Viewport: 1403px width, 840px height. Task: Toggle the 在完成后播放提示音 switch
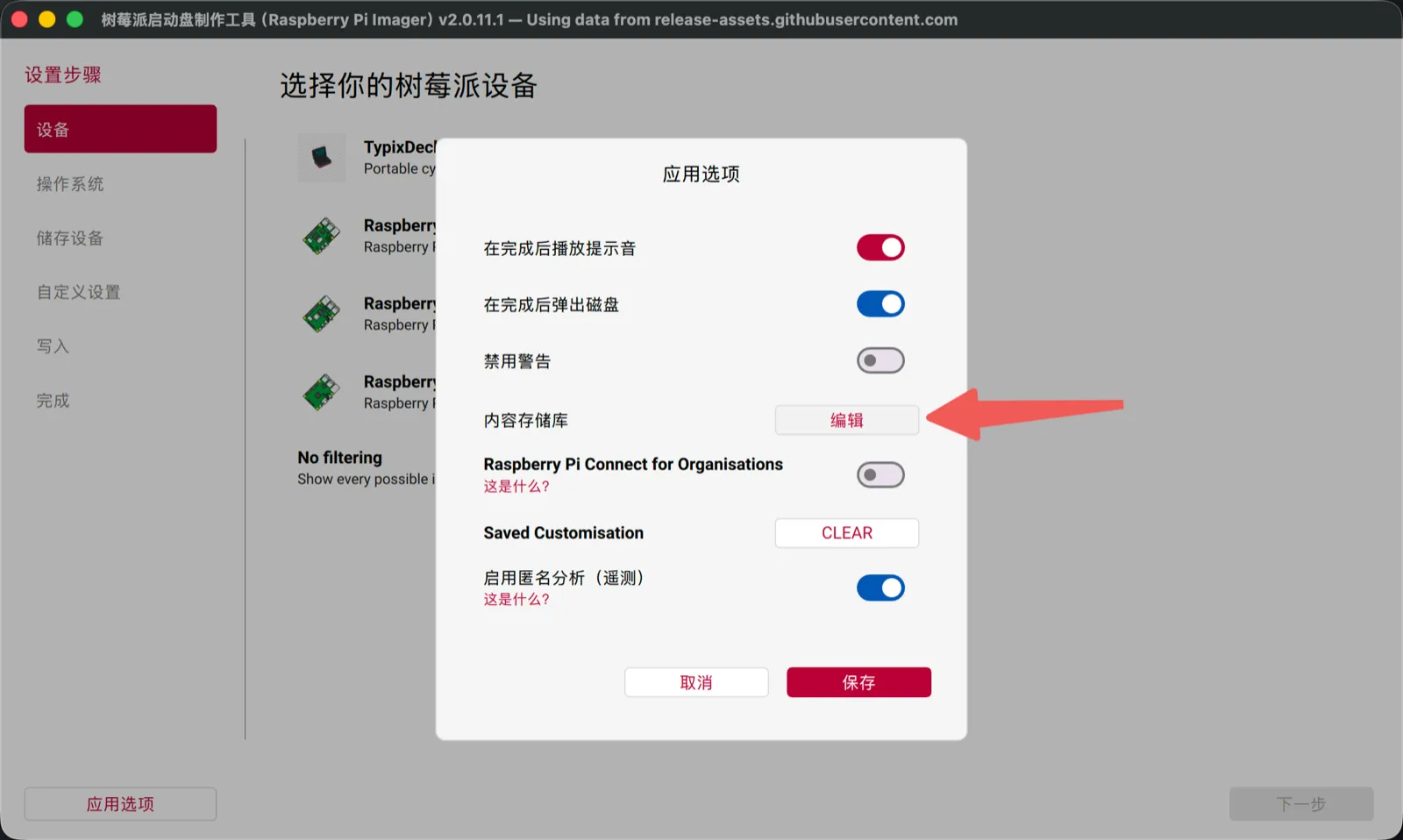[x=880, y=248]
